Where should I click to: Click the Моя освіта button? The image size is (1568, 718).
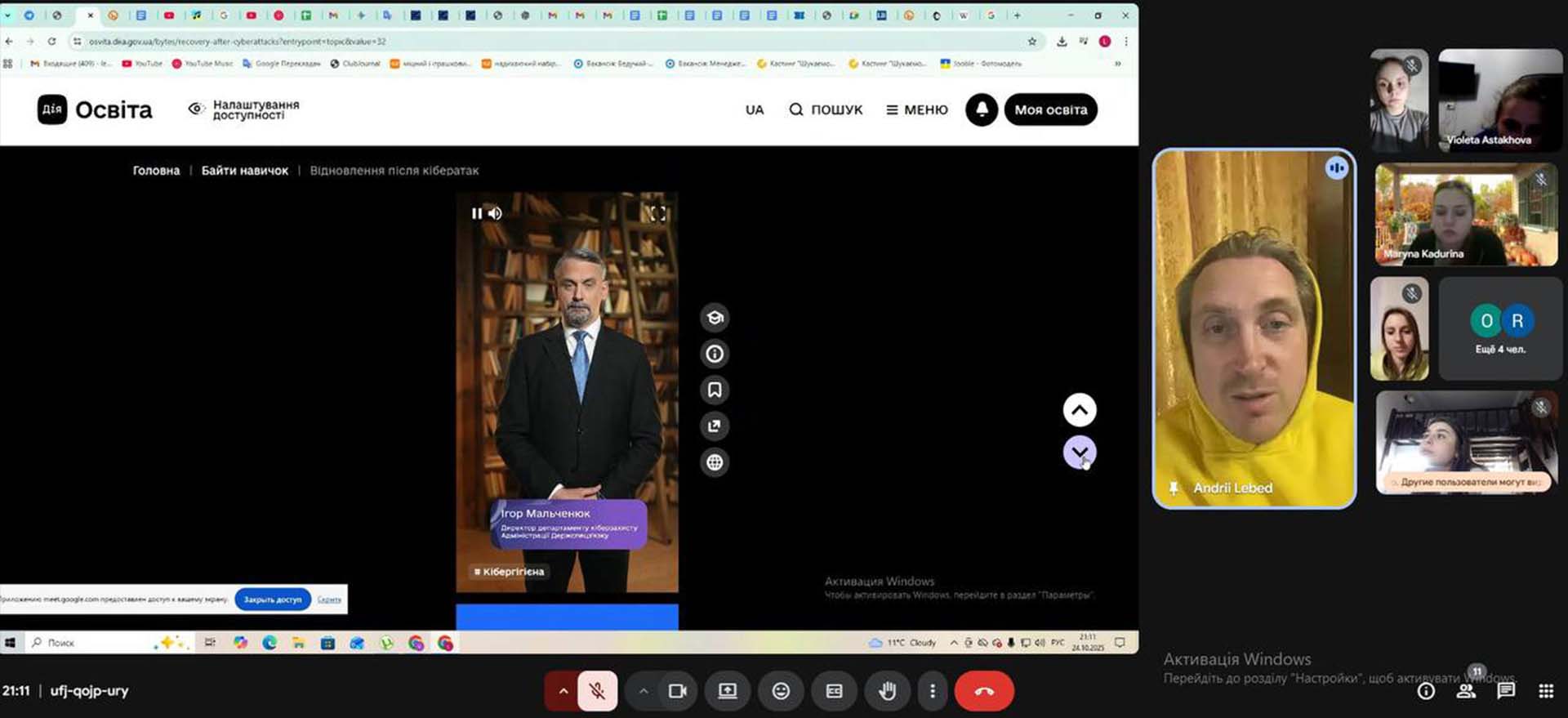coord(1050,109)
